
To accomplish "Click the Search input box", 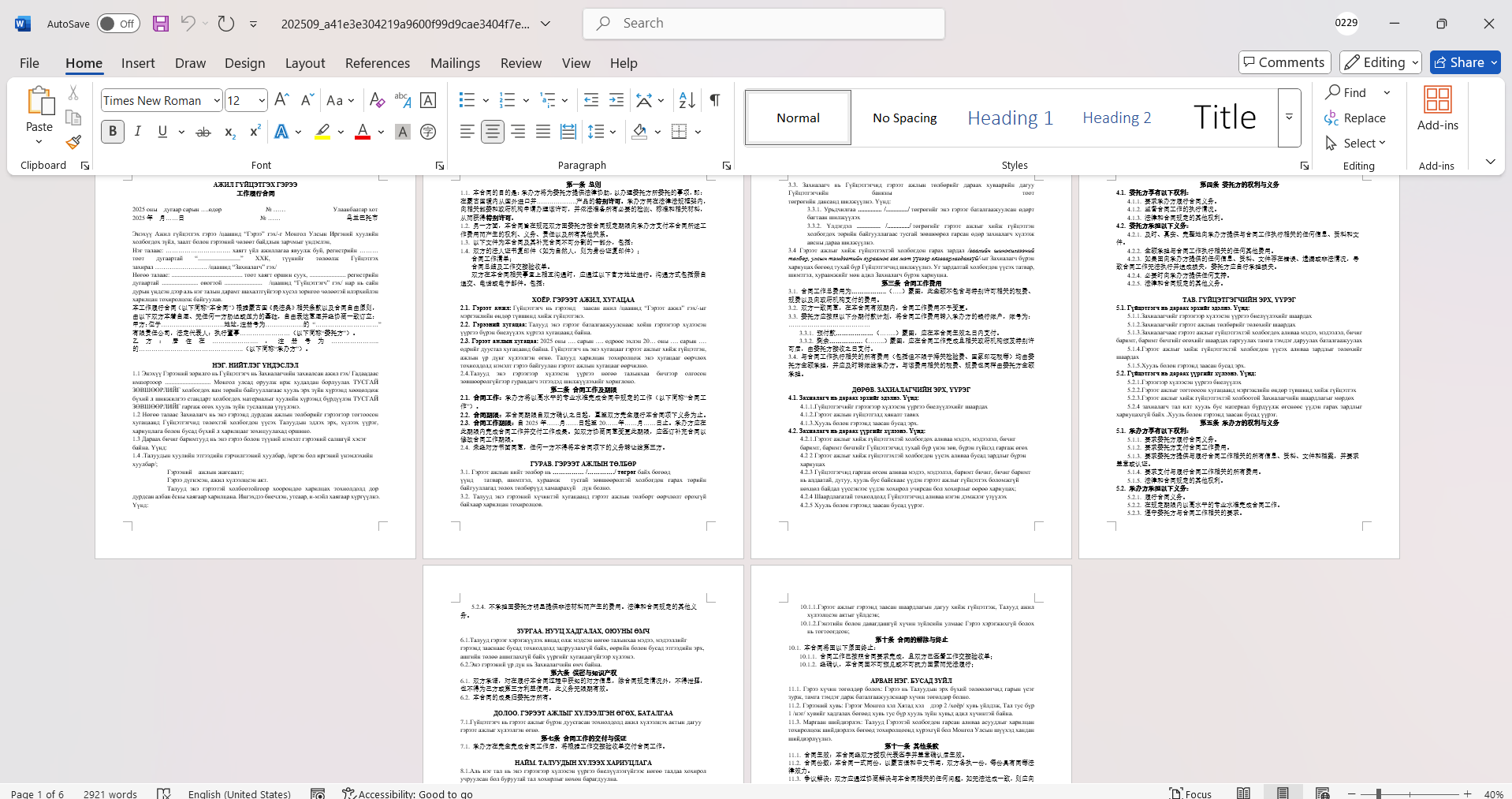I will coord(764,24).
